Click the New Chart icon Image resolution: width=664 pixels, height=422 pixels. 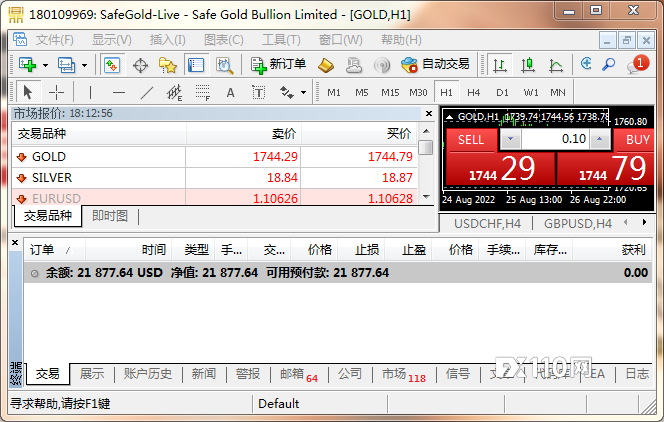pos(28,65)
